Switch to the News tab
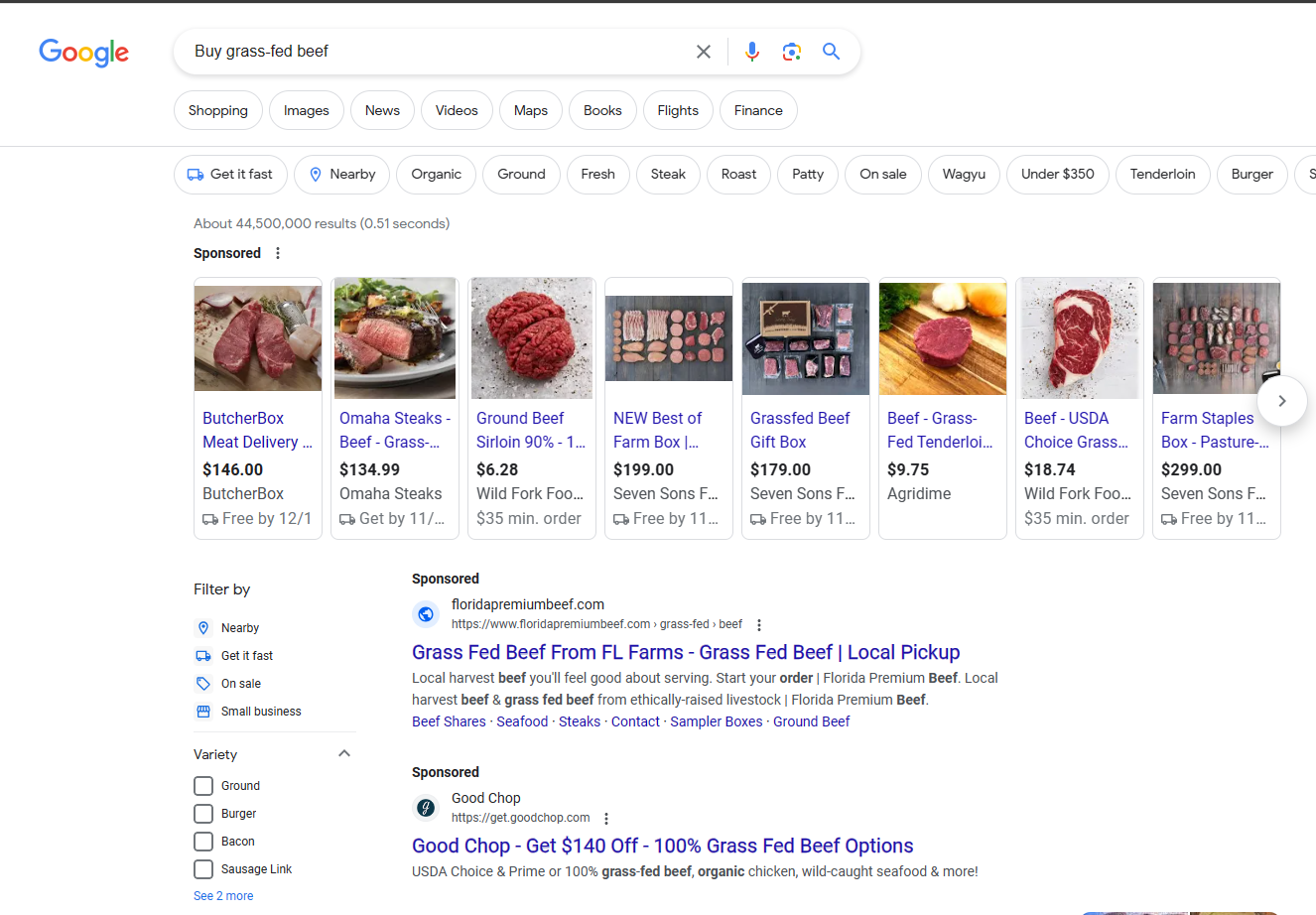This screenshot has width=1316, height=915. 382,110
